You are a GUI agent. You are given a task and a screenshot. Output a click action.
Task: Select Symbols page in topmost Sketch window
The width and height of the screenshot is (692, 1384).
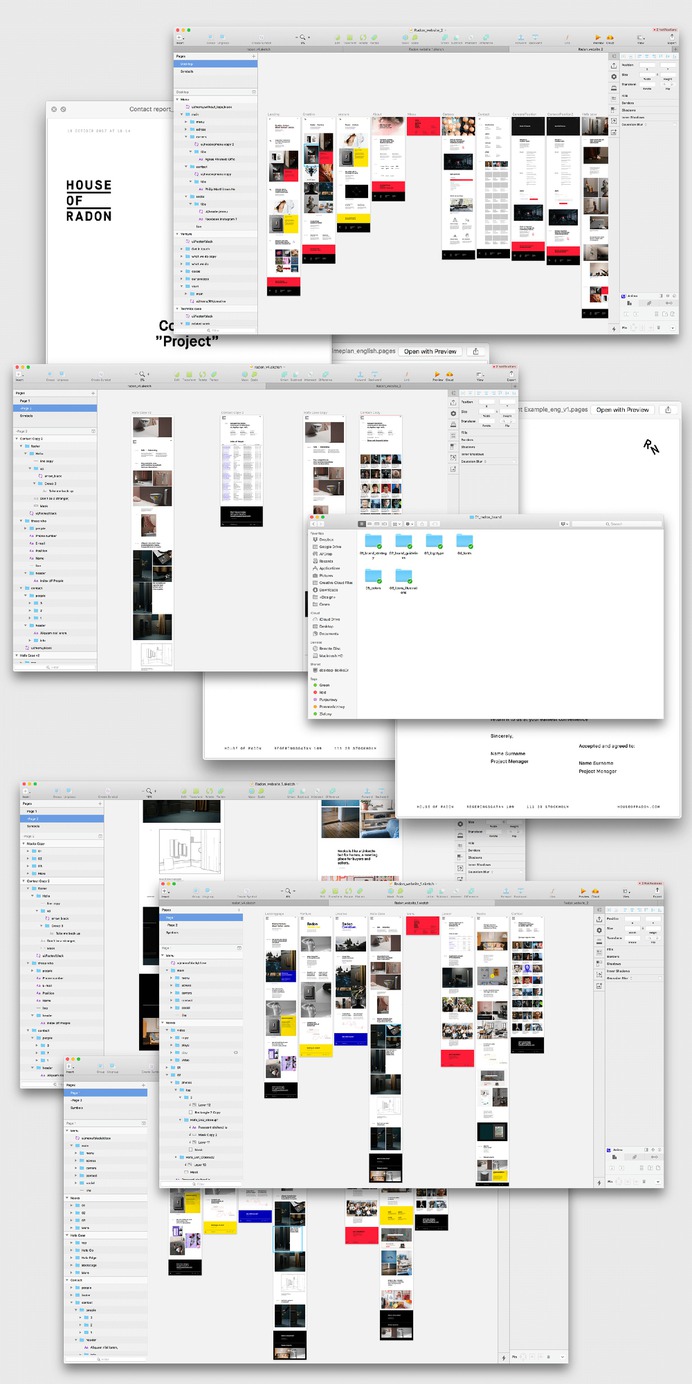pyautogui.click(x=188, y=72)
